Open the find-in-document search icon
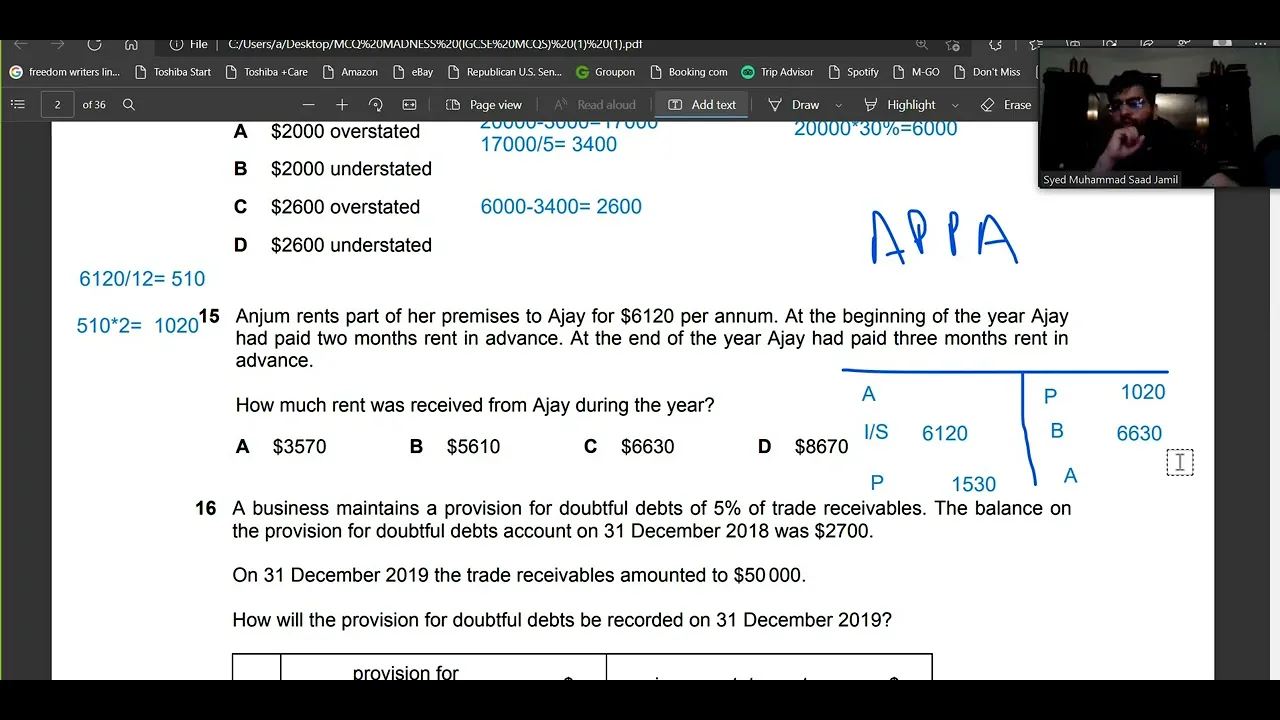Viewport: 1280px width, 720px height. pos(128,104)
